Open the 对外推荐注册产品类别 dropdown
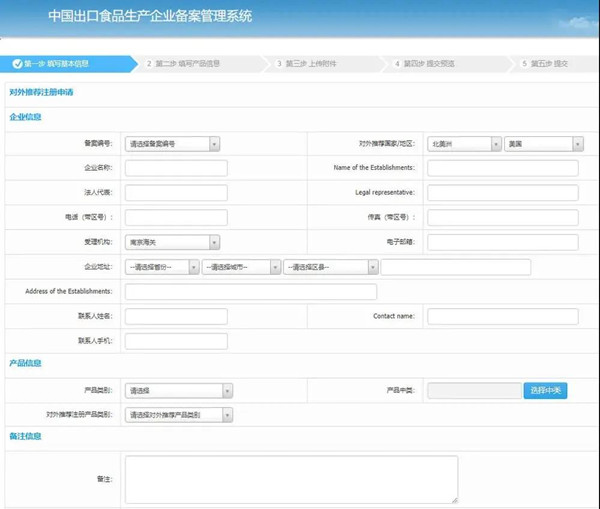 coord(178,414)
